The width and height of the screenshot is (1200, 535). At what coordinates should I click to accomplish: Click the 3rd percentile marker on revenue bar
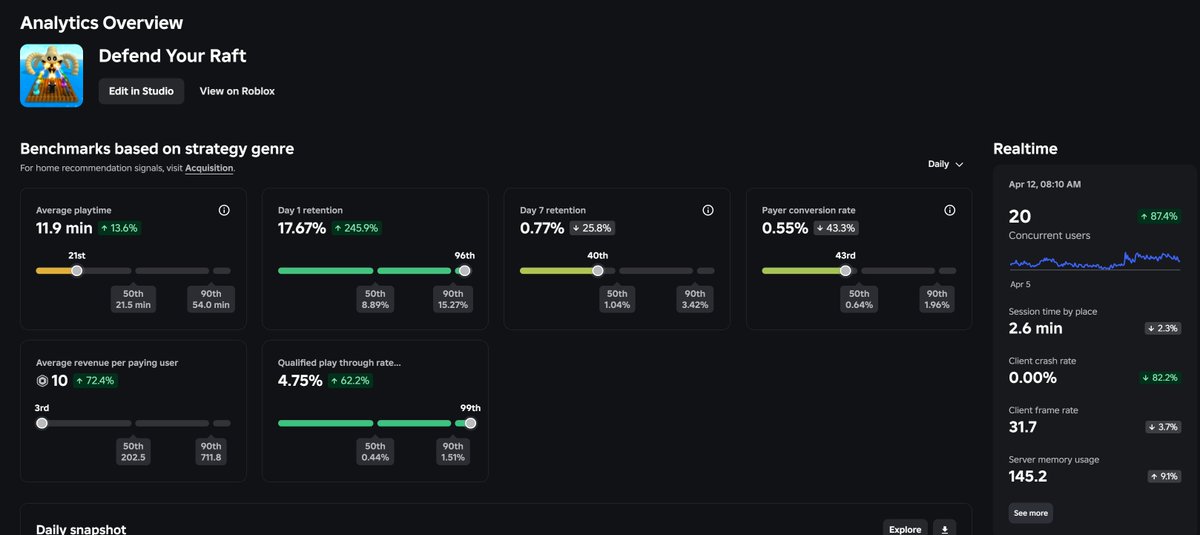pyautogui.click(x=42, y=423)
